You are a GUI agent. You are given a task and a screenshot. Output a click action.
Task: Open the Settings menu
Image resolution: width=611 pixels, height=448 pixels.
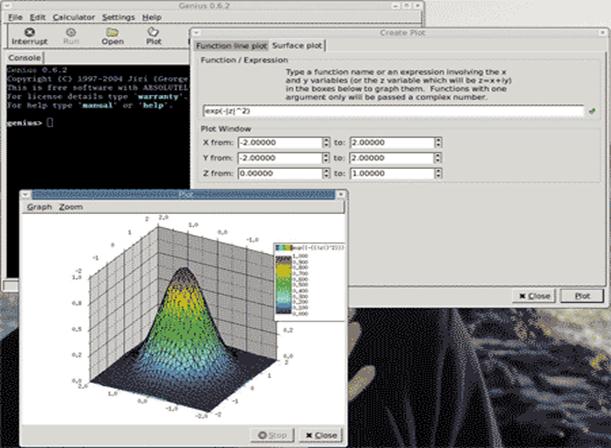pyautogui.click(x=118, y=17)
